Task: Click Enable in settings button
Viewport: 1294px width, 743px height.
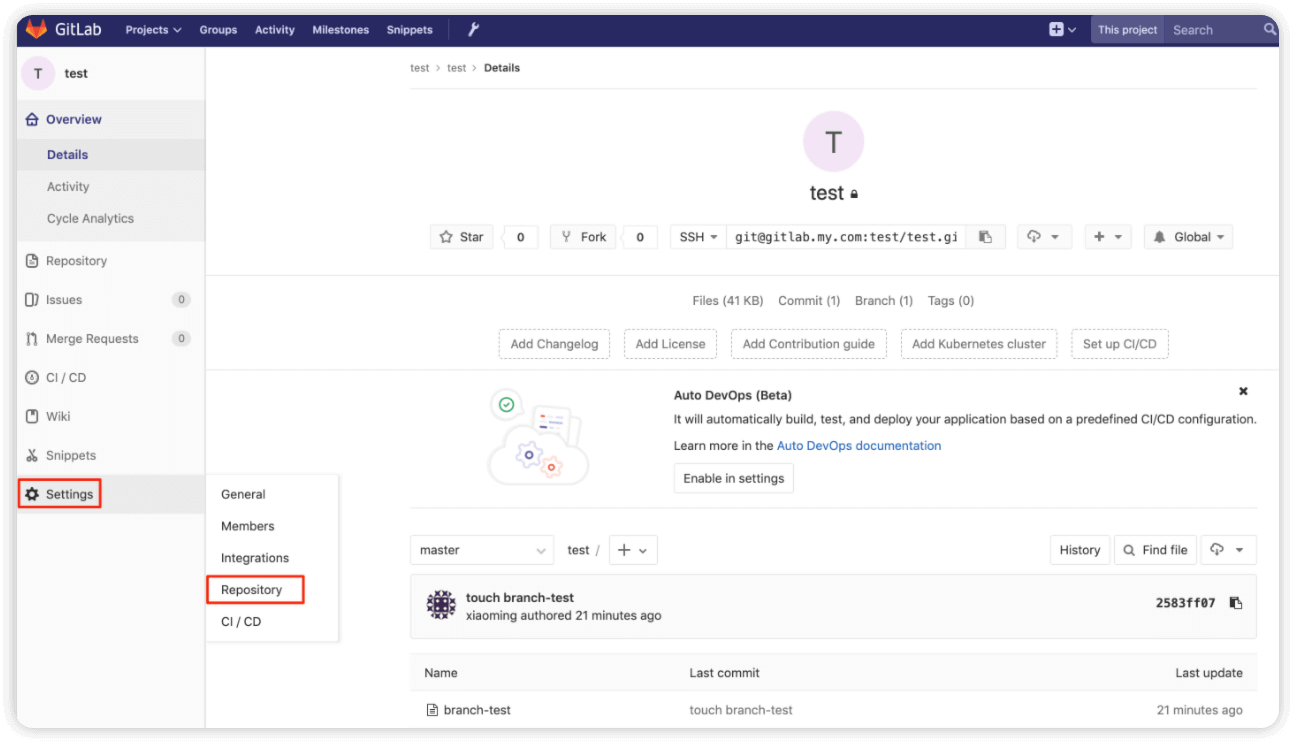Action: [734, 478]
